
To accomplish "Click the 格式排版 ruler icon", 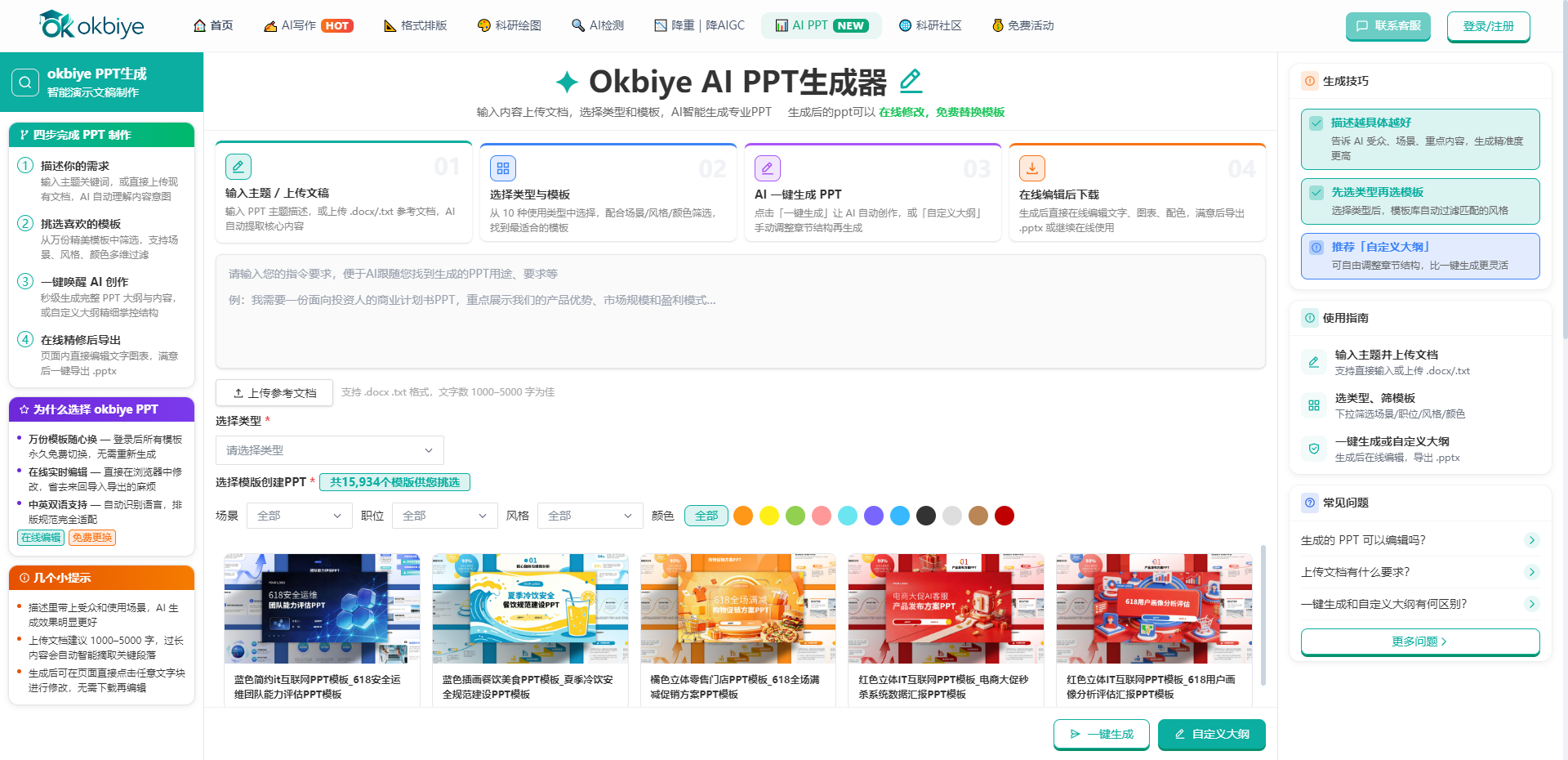I will click(390, 25).
